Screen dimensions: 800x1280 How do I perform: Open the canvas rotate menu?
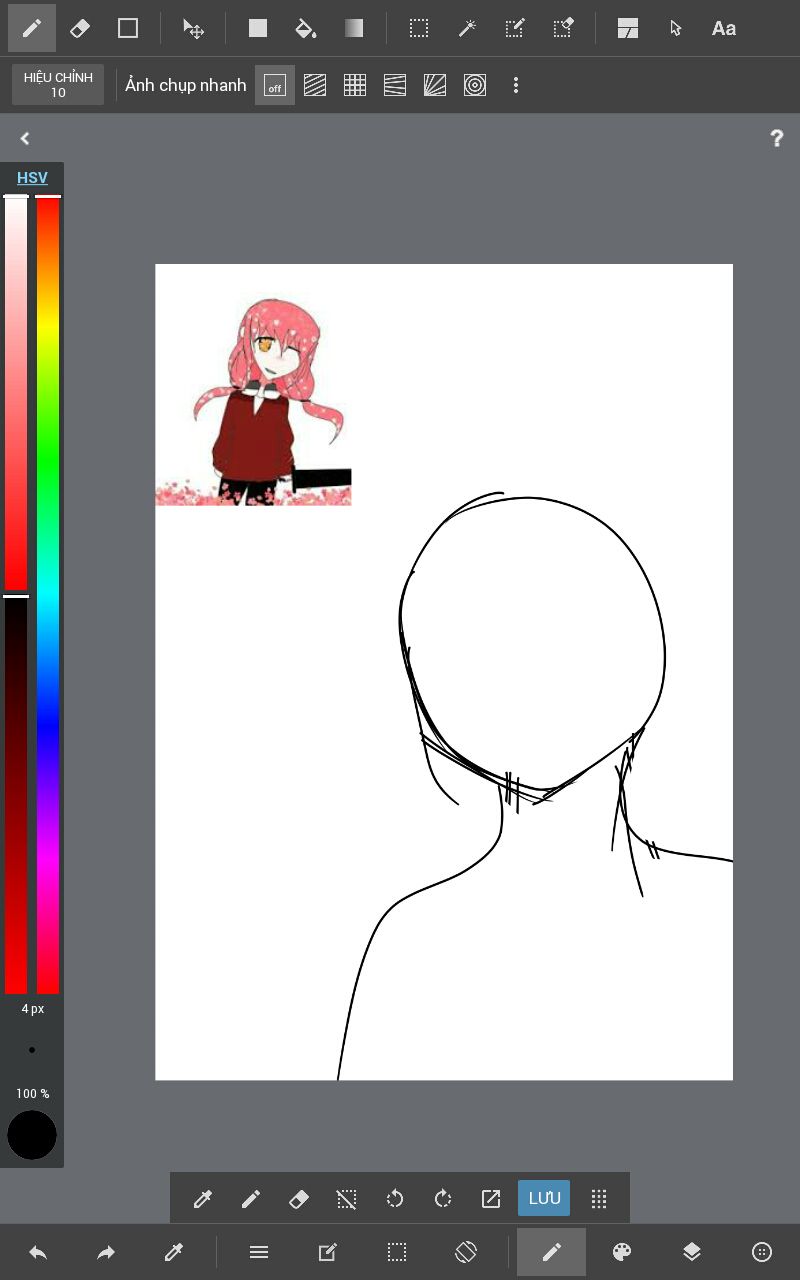pyautogui.click(x=466, y=1252)
